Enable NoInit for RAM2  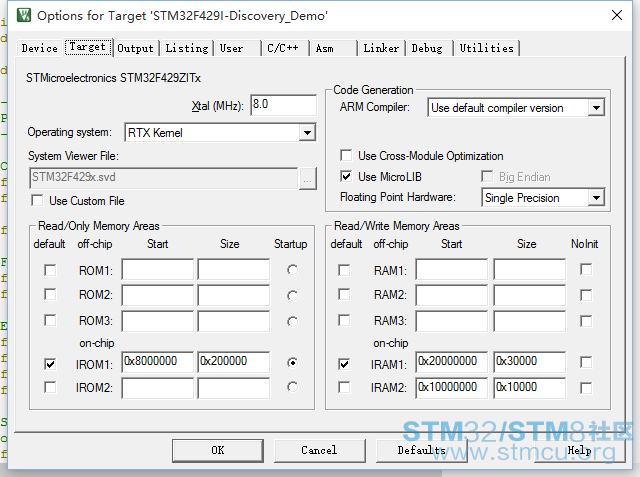point(586,295)
